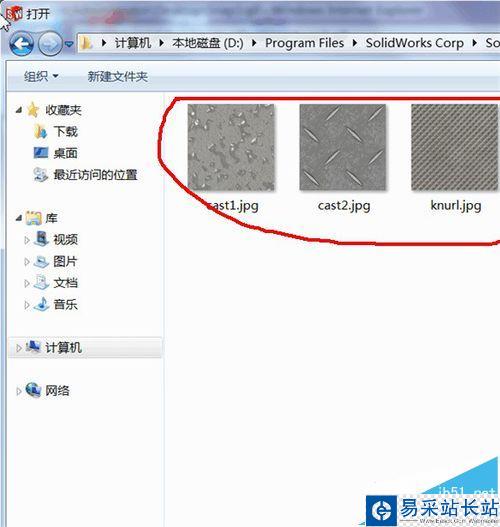Click the 最近访问的位置 icon

point(41,174)
